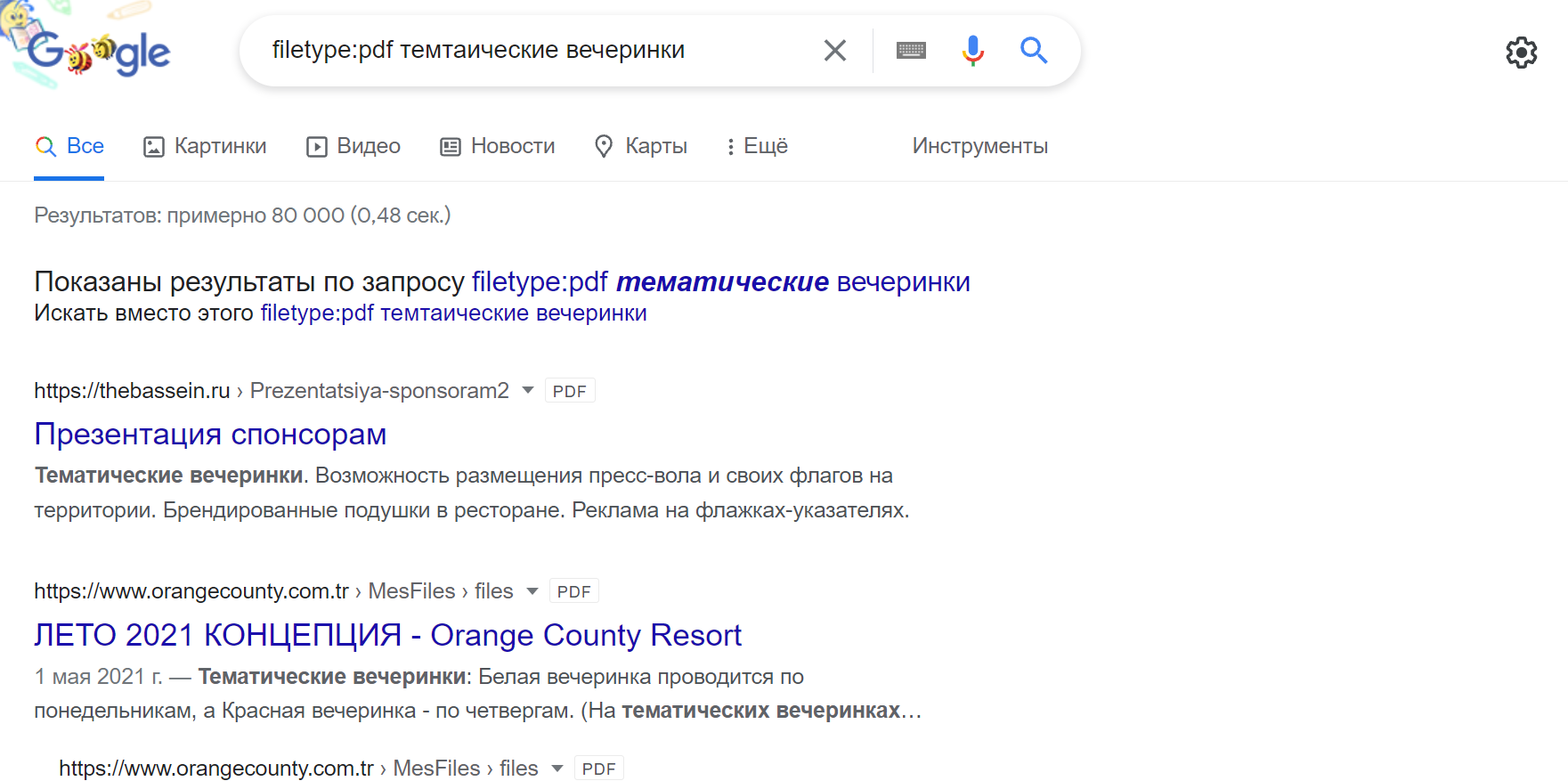The width and height of the screenshot is (1568, 781).
Task: Expand options arrow for bottom orangecounty result
Action: (557, 768)
